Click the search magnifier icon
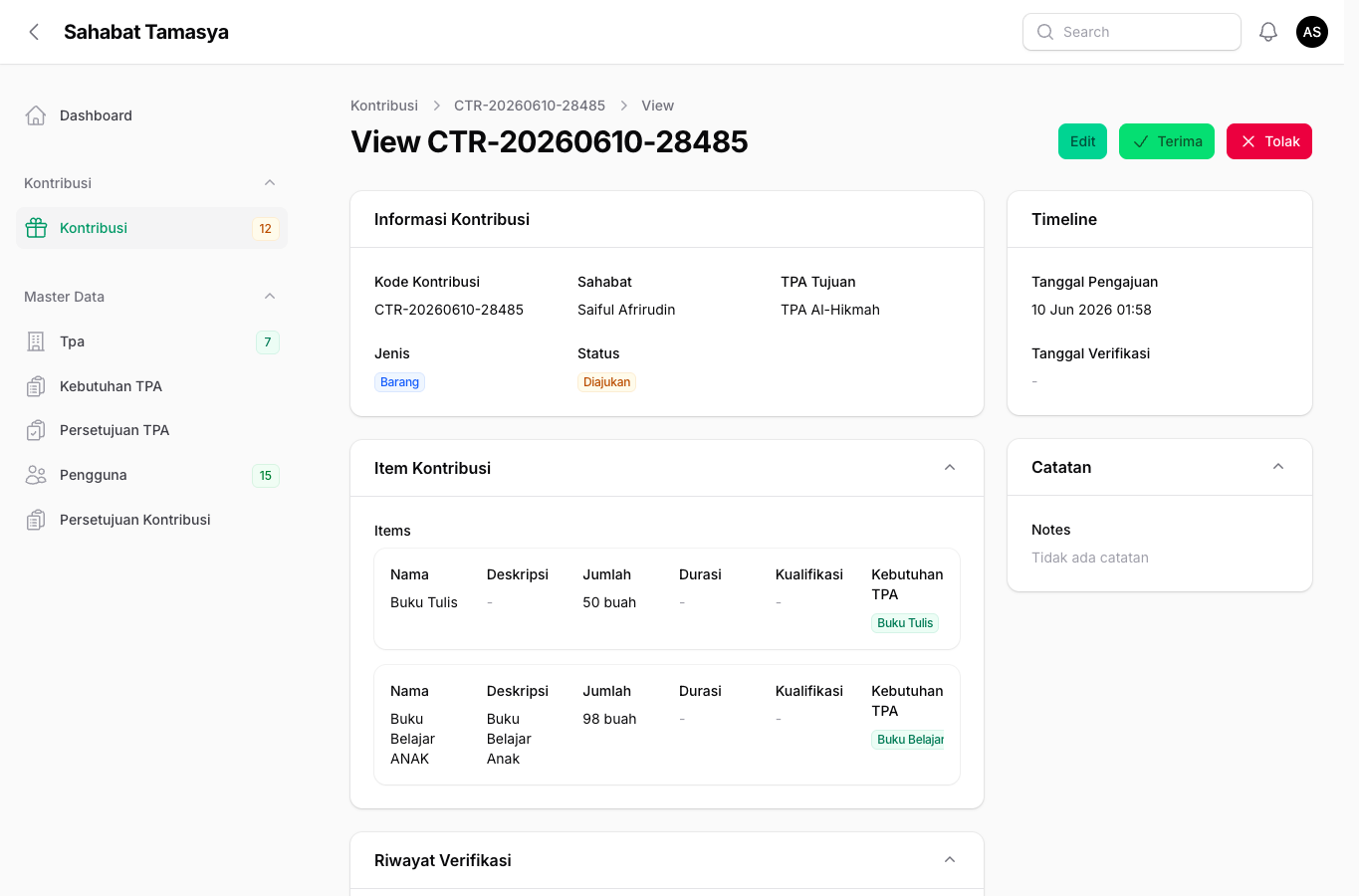 [1045, 32]
